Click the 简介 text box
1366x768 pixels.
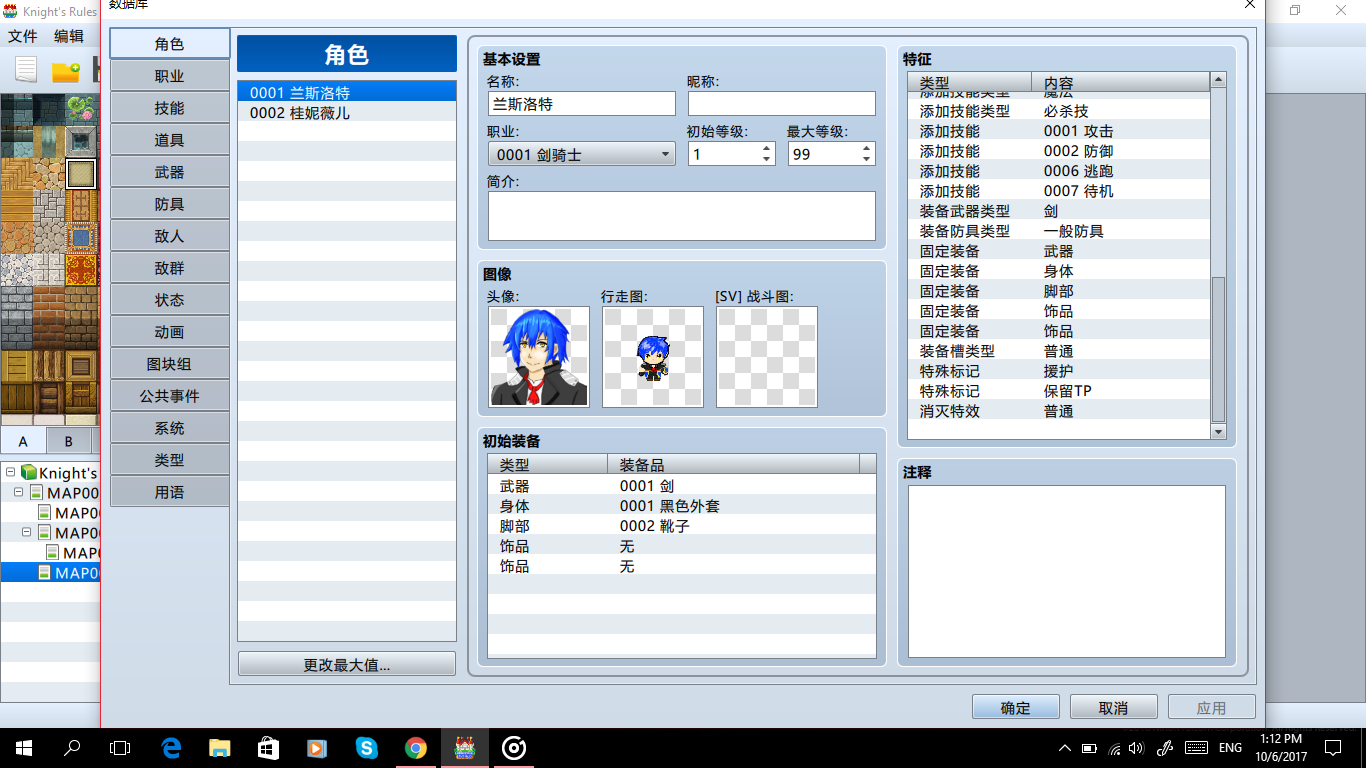pyautogui.click(x=682, y=215)
